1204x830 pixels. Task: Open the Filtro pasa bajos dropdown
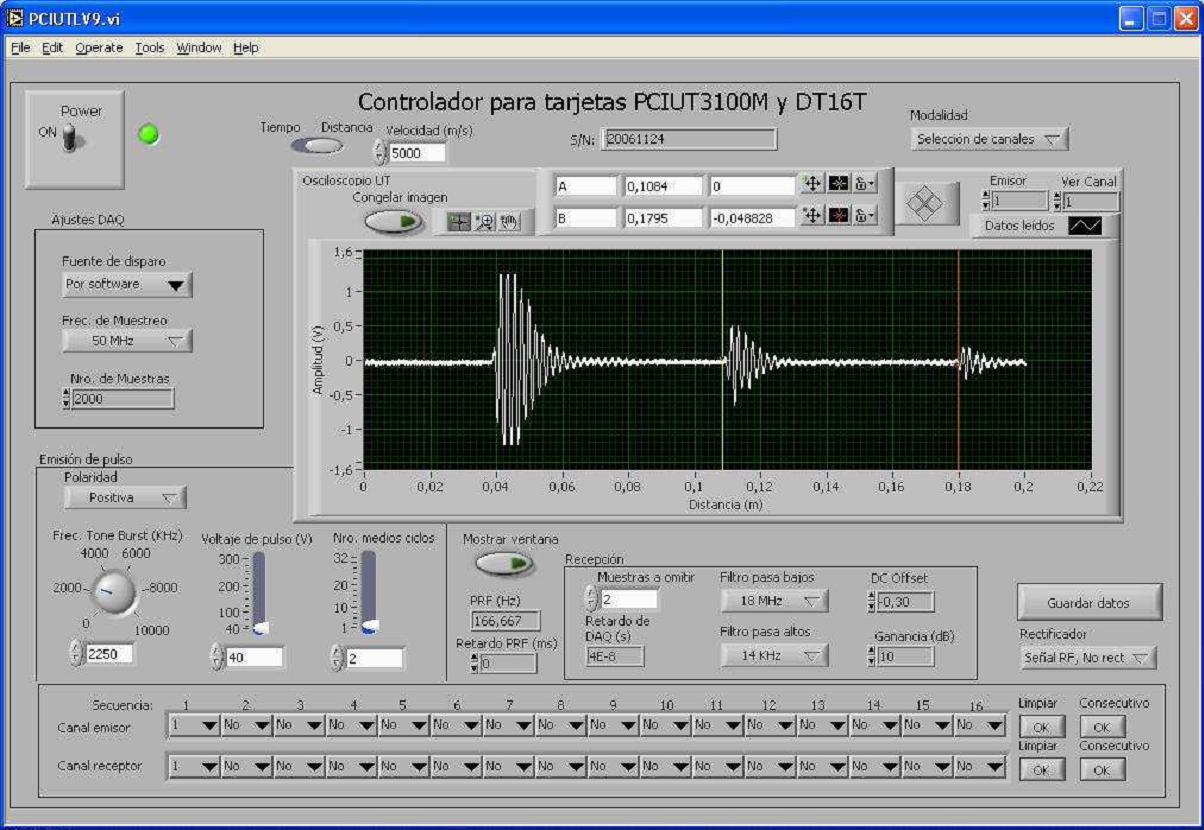774,601
